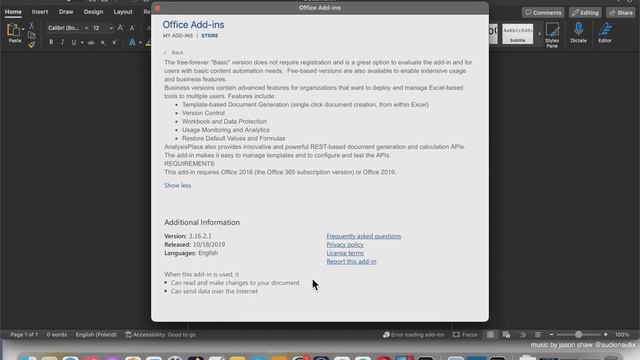The image size is (640, 360).
Task: Select Outline view icon
Action: point(522,335)
